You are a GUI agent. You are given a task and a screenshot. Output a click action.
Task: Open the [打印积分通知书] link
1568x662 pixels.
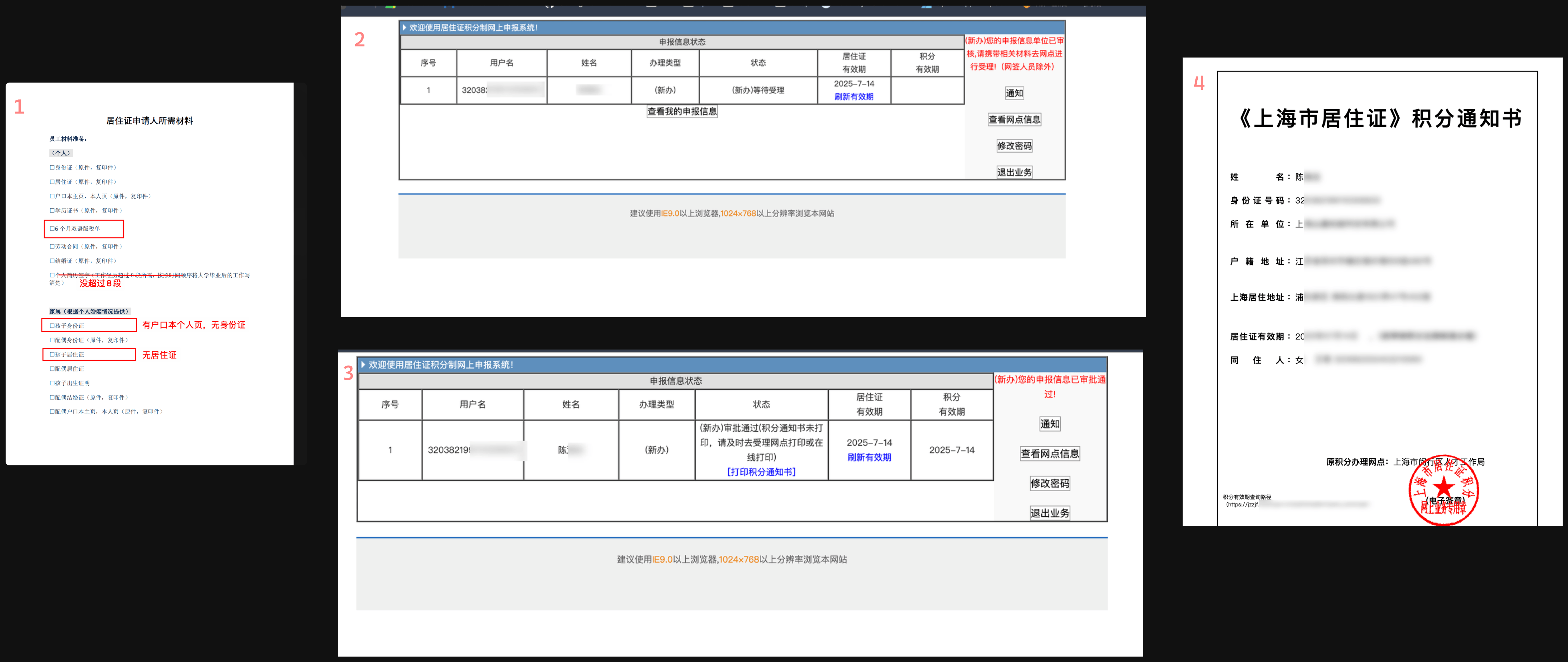[x=761, y=472]
